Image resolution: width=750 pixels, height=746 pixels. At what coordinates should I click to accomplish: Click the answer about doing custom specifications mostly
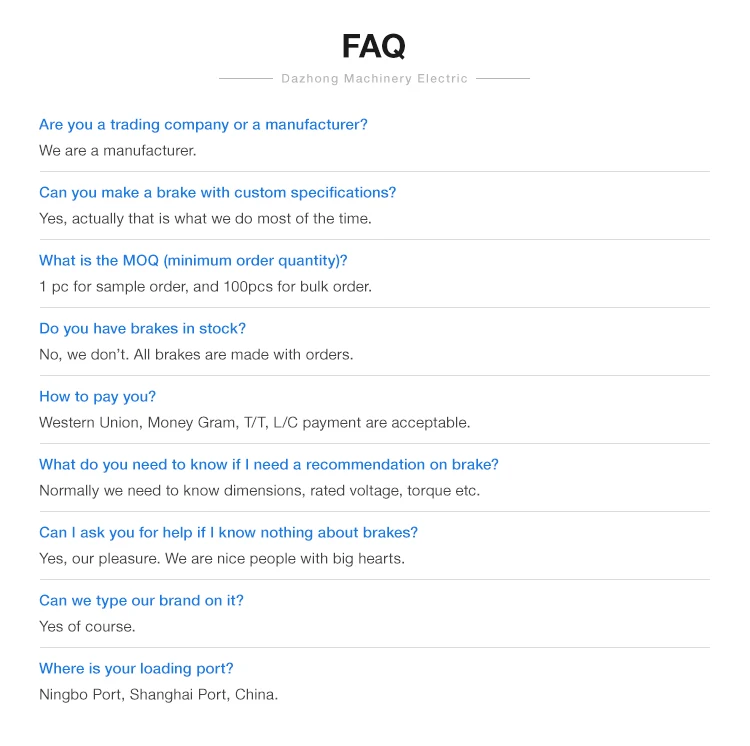tap(205, 219)
